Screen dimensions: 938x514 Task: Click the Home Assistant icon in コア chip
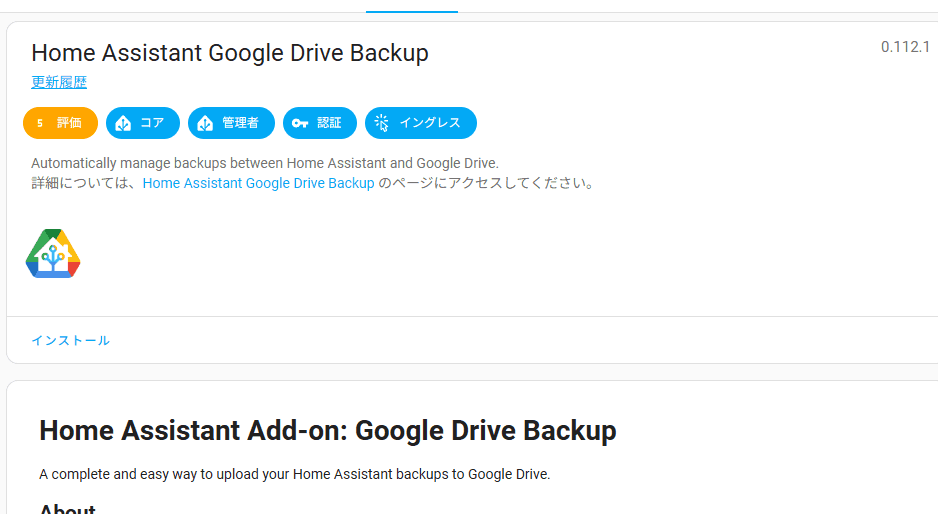coord(123,123)
